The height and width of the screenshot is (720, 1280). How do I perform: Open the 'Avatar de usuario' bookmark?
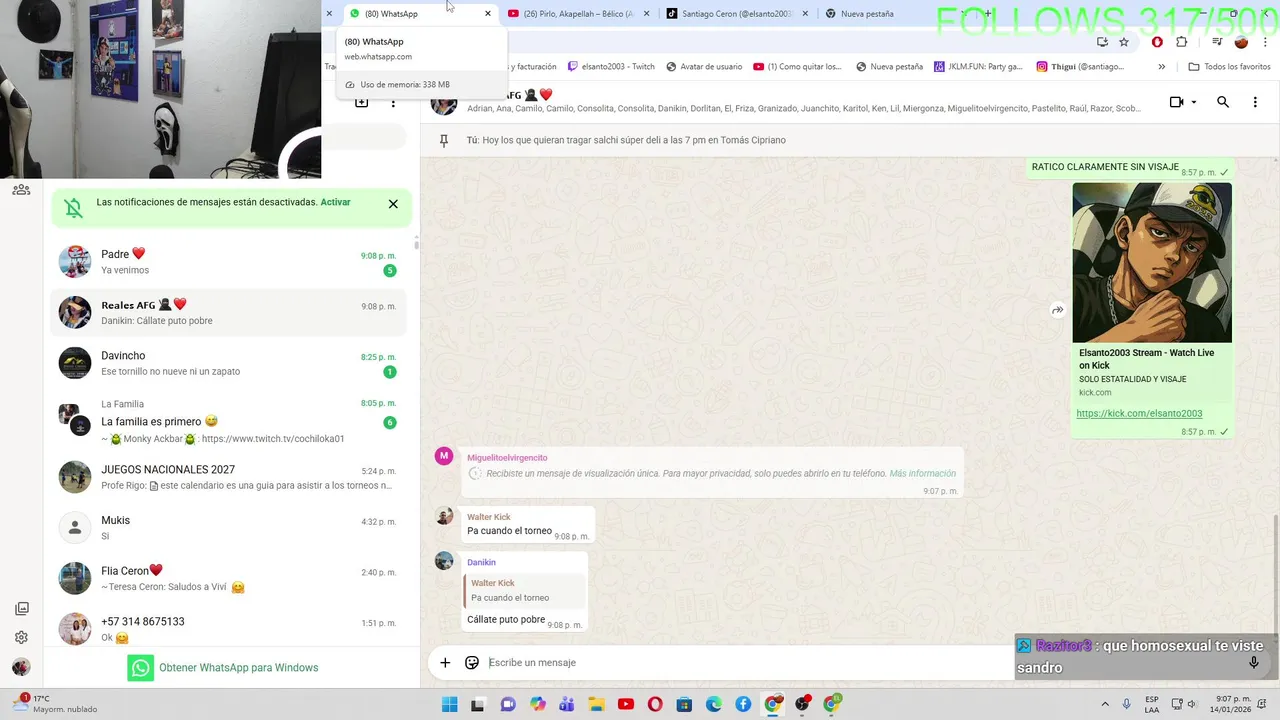click(705, 67)
